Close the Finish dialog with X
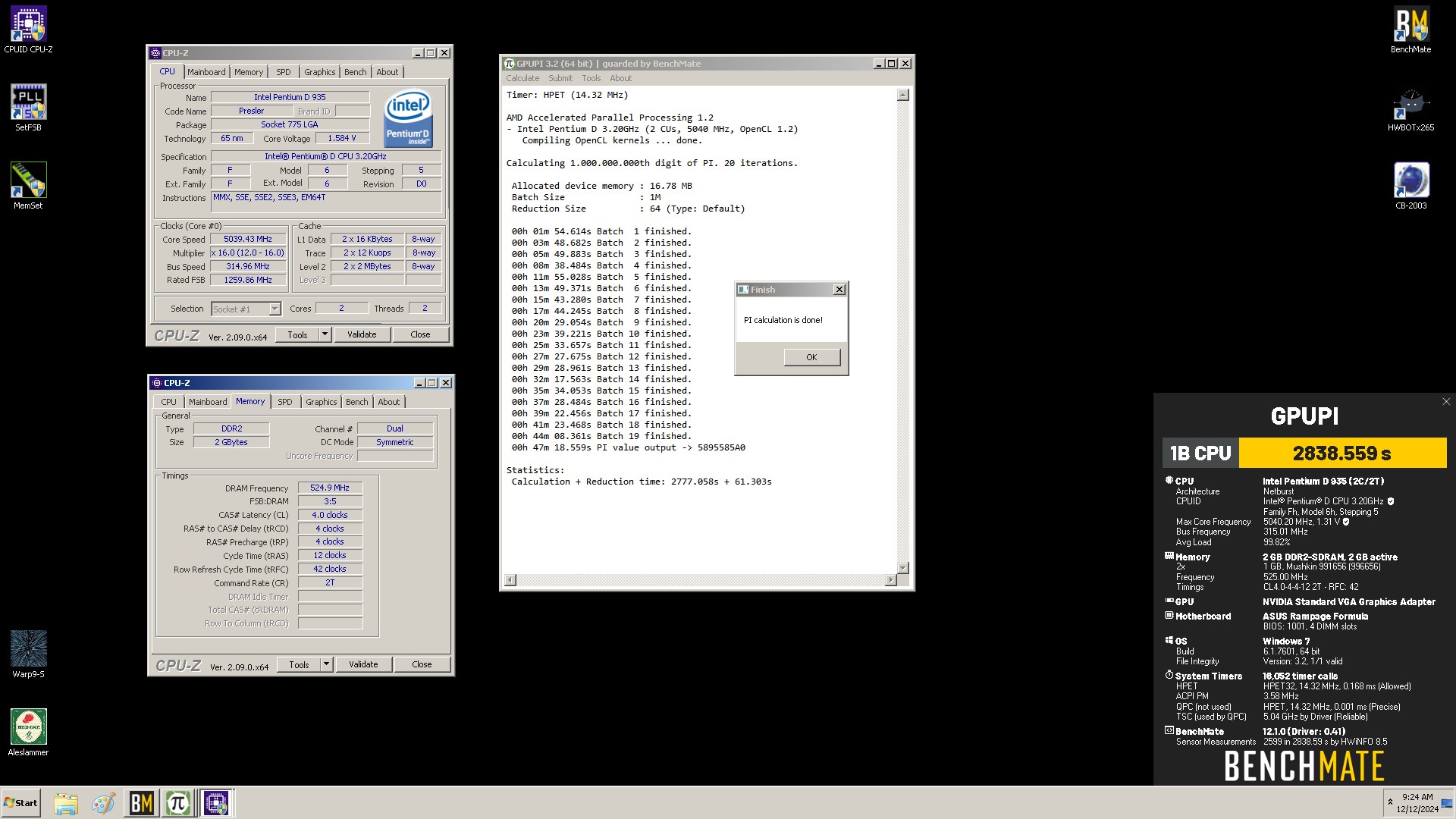 tap(839, 290)
